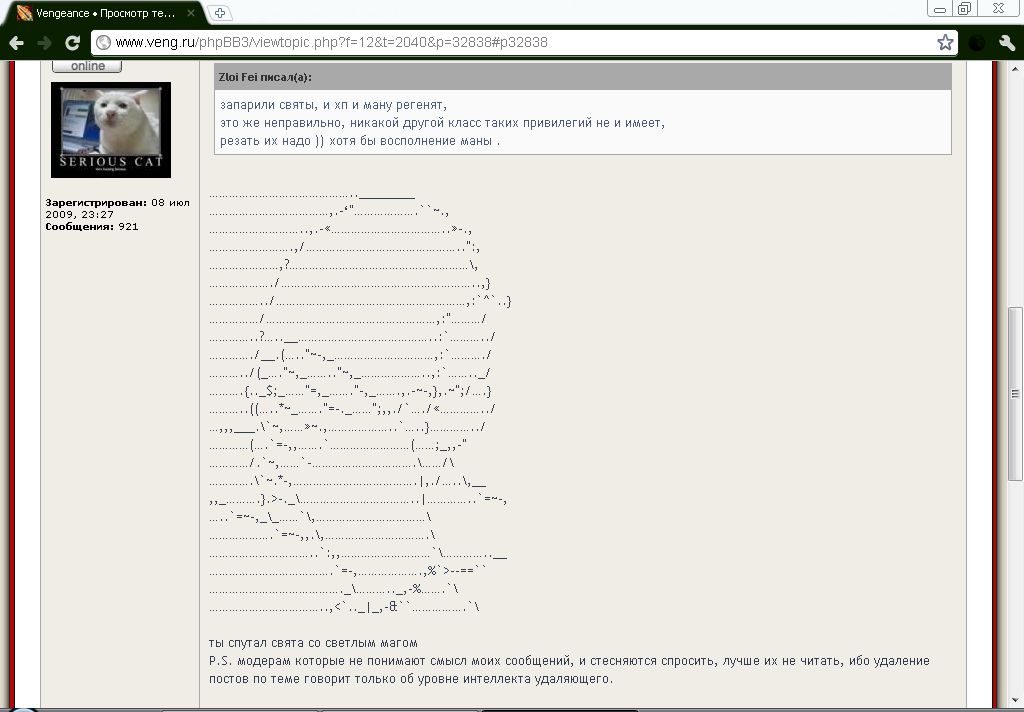Reload the forum page
This screenshot has width=1024, height=712.
tap(72, 43)
